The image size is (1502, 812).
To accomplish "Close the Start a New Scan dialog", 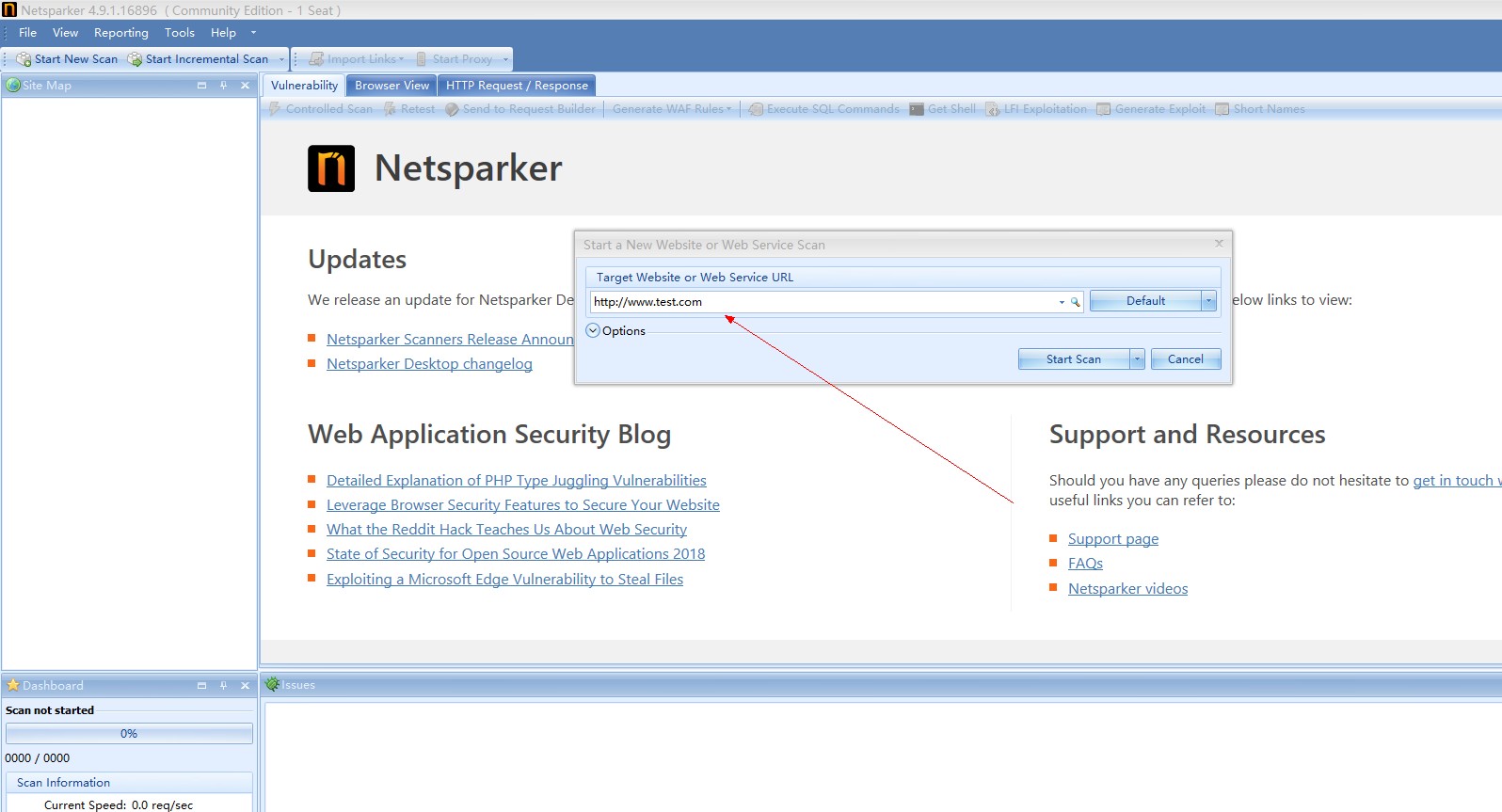I will (x=1219, y=243).
